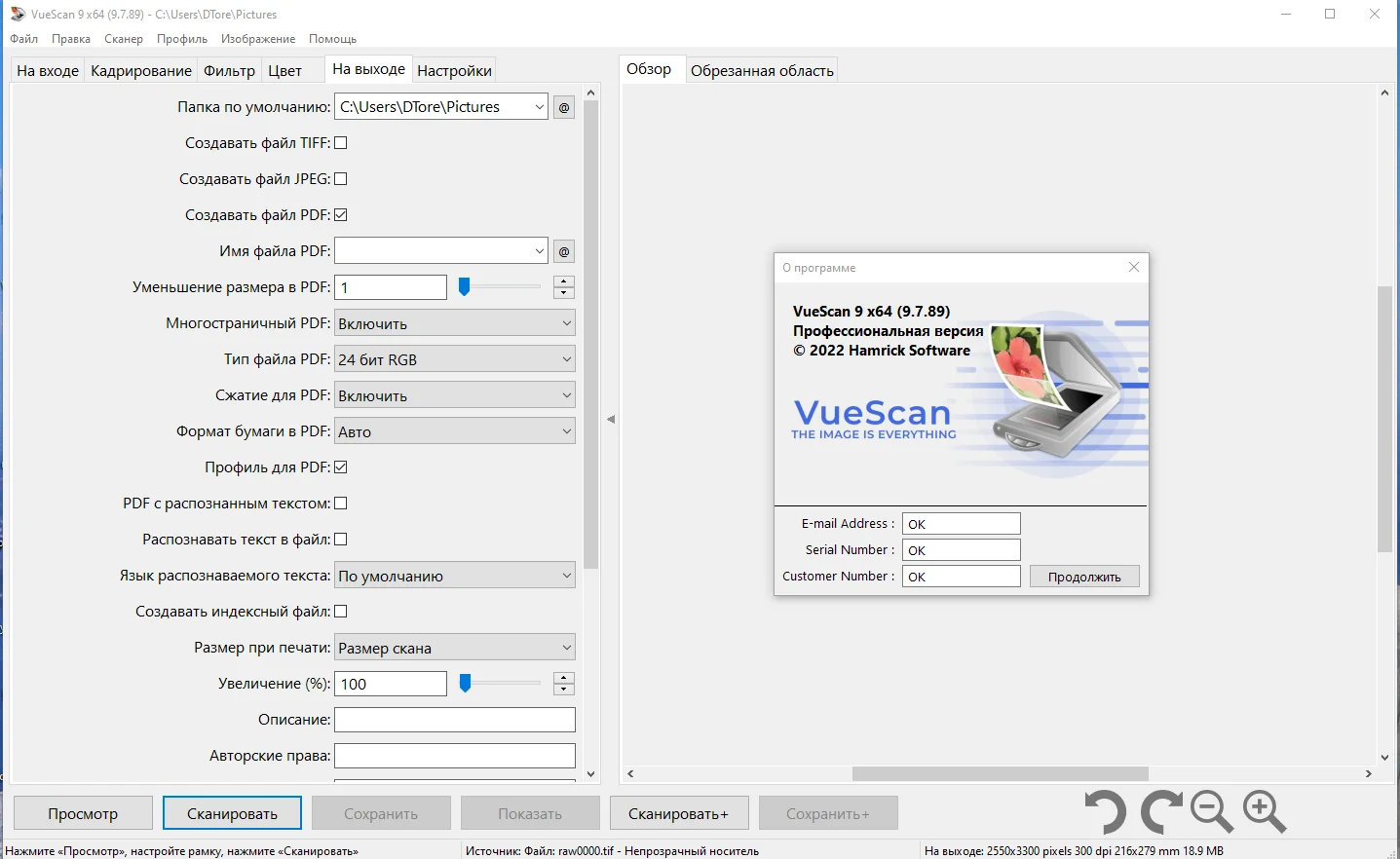Click Продолжить in the About dialog

(1084, 577)
